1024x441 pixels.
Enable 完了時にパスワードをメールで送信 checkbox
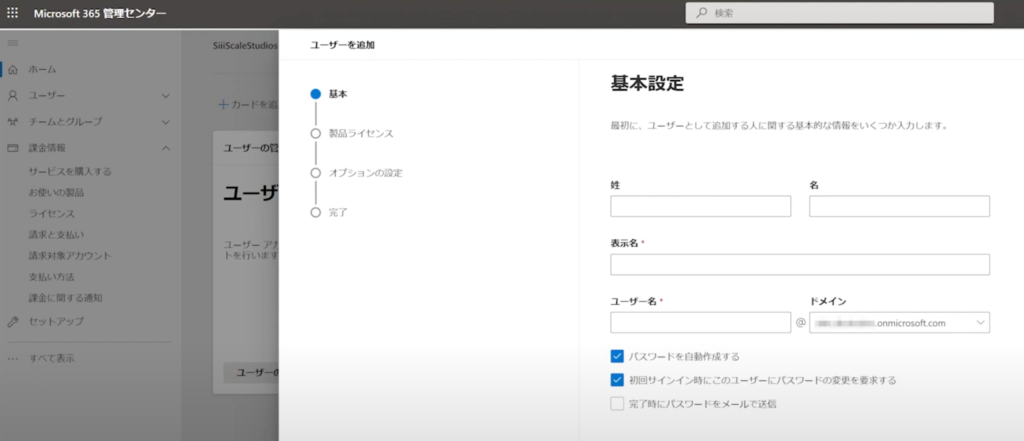pyautogui.click(x=617, y=404)
